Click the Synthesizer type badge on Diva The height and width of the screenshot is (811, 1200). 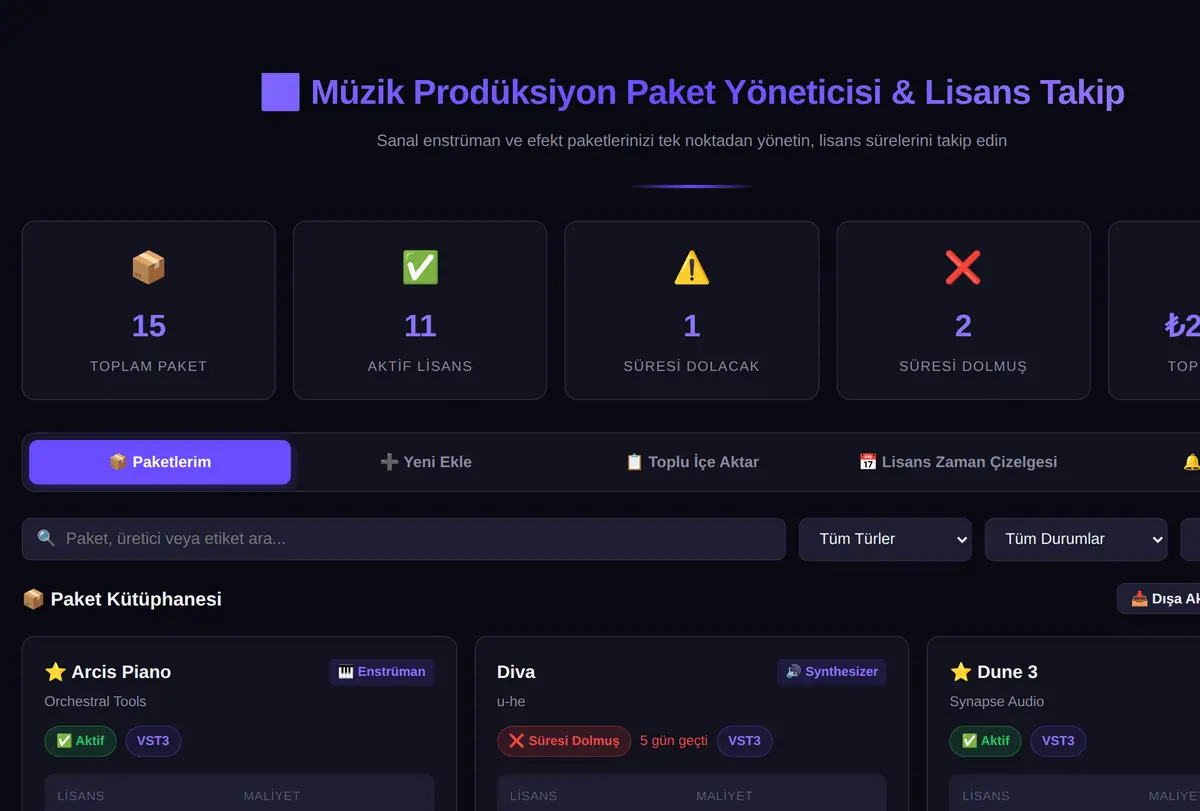(832, 672)
